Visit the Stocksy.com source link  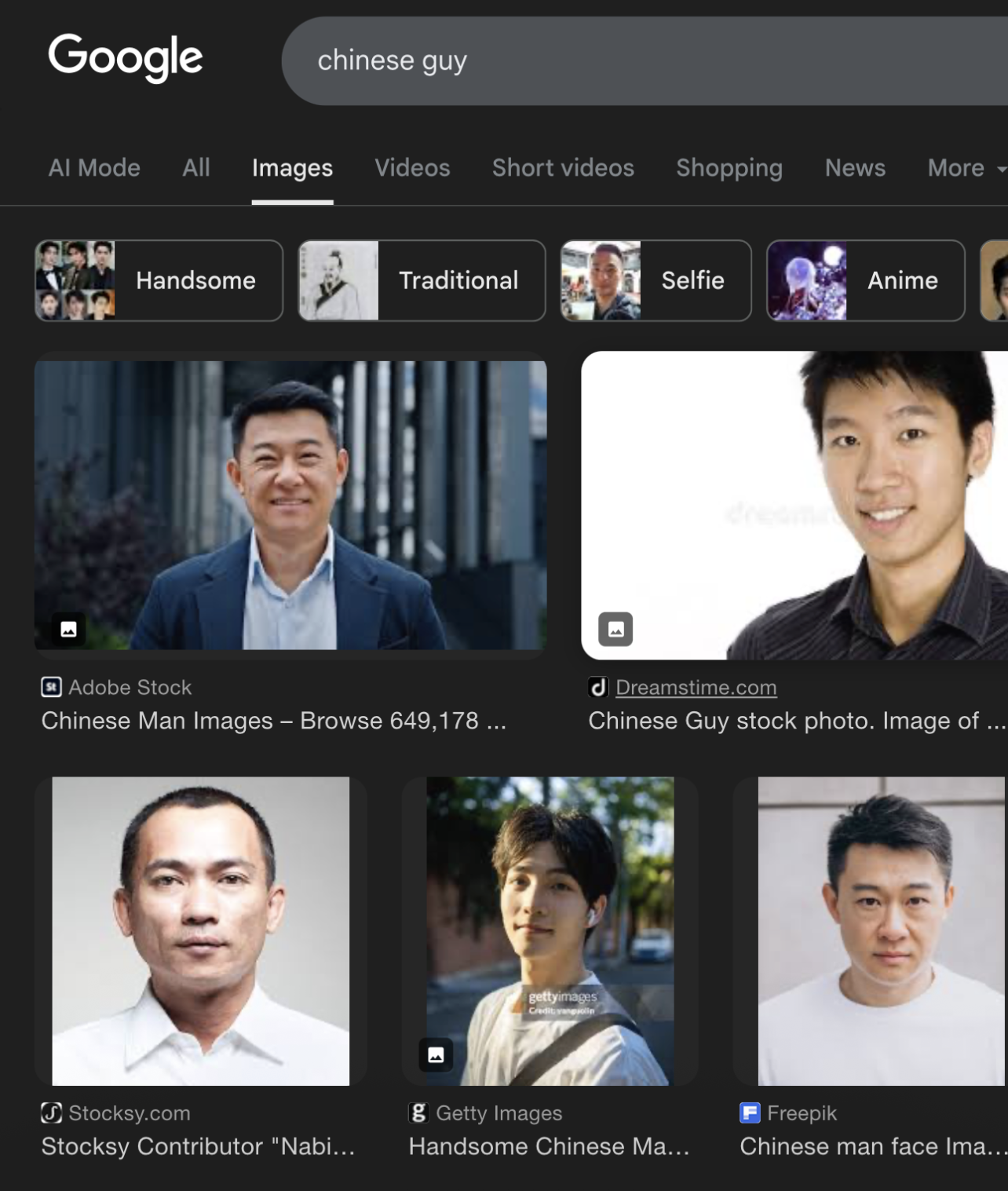pos(130,1113)
